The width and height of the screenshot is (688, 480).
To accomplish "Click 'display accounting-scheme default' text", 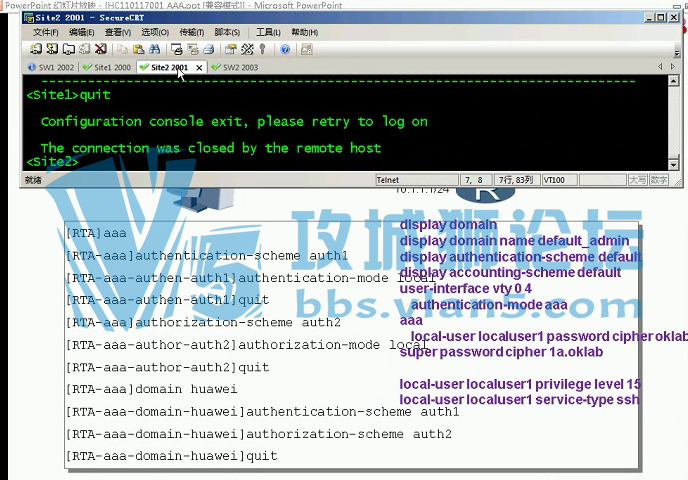I will tap(510, 272).
